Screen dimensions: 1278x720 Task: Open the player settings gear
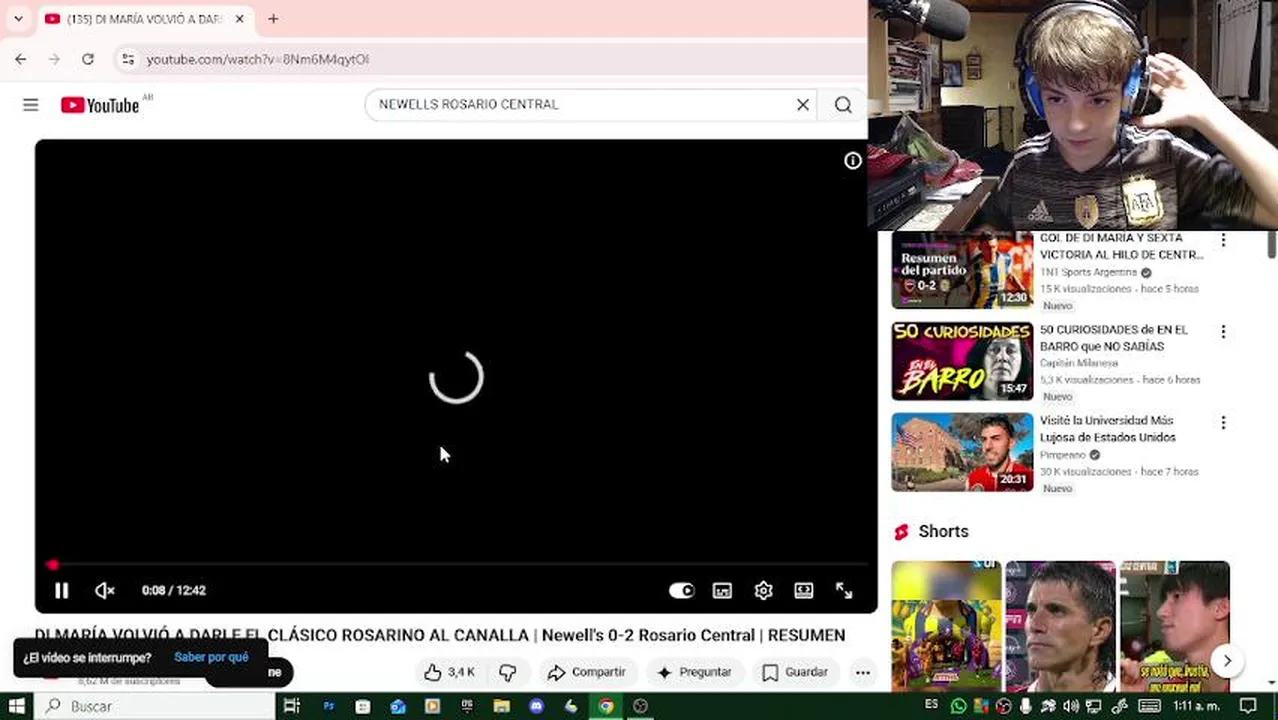(763, 591)
